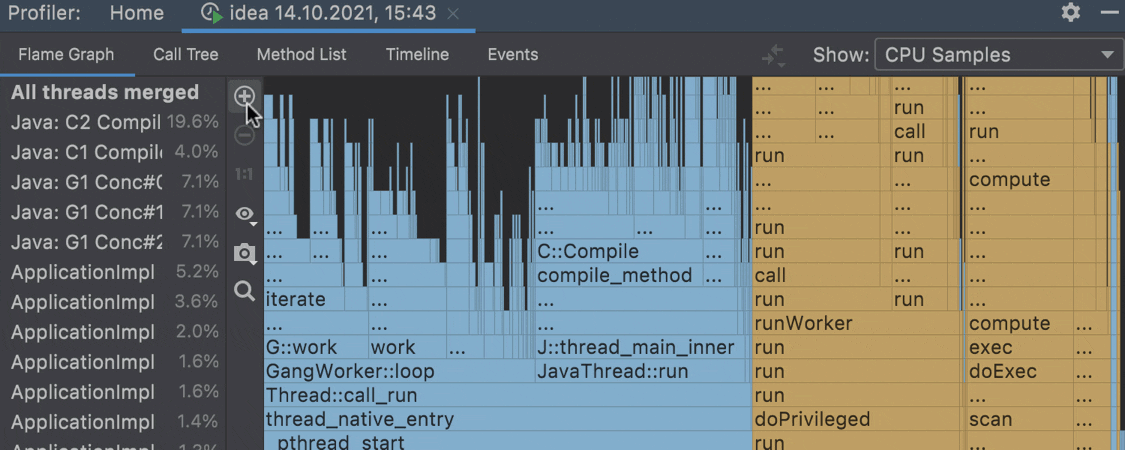Screen dimensions: 1125x450
Task: Click the C::Compile frame
Action: coord(618,252)
